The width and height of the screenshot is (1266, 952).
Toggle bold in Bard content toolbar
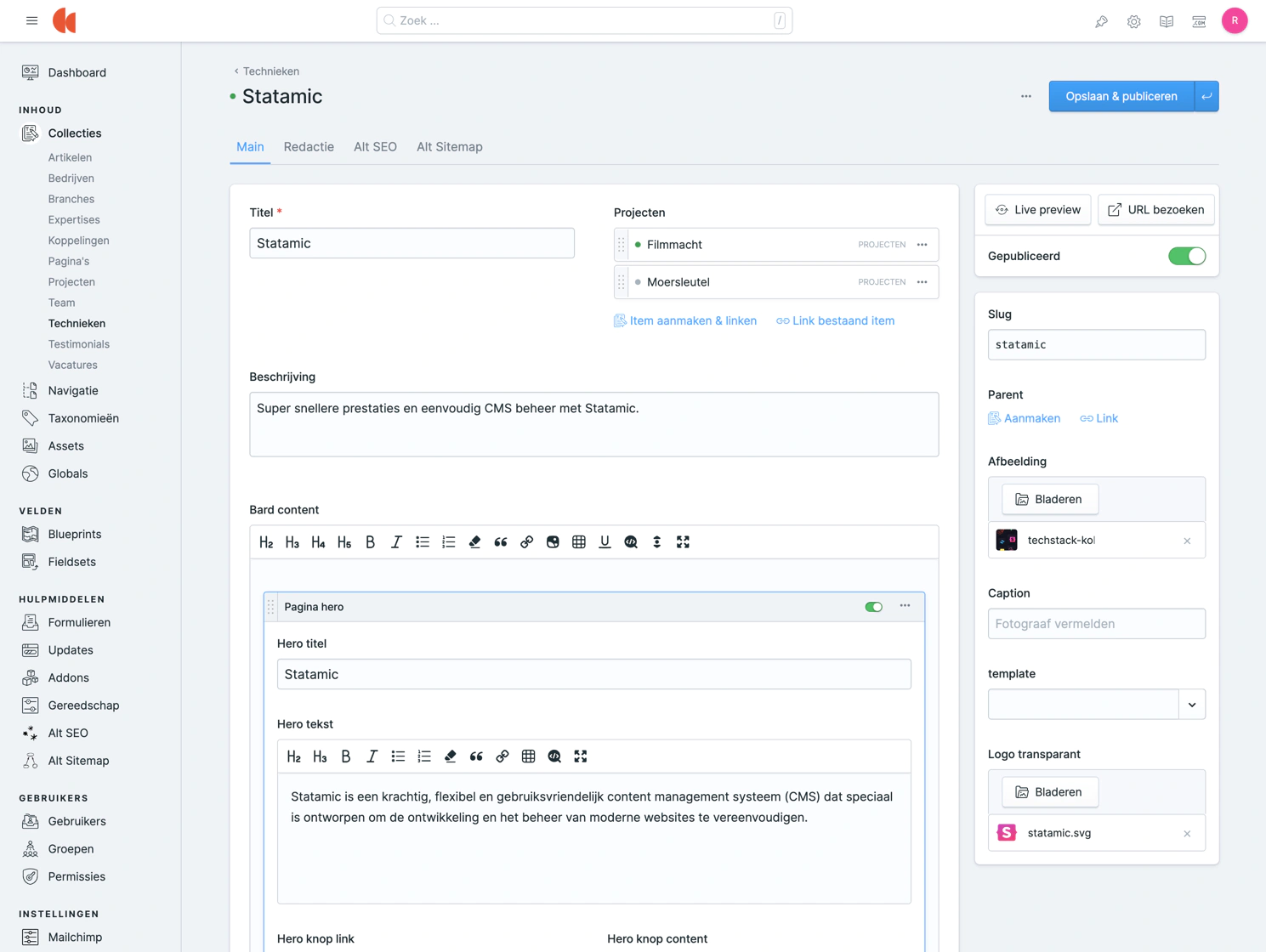370,542
